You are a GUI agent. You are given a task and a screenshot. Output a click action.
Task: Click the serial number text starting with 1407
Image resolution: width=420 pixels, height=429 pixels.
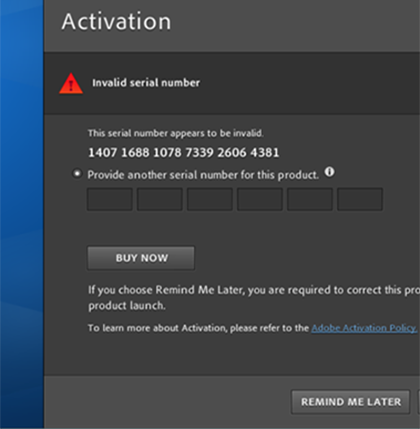183,153
